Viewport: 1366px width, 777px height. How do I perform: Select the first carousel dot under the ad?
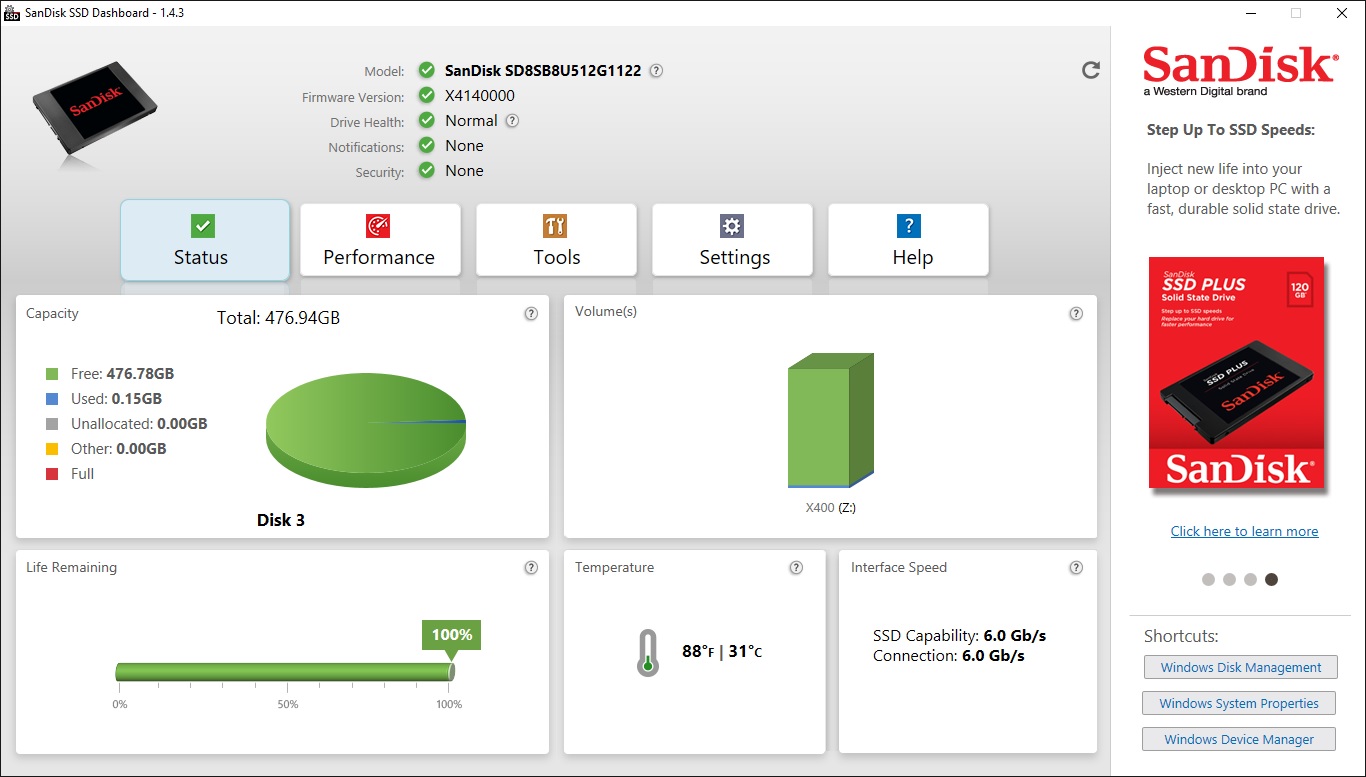[x=1208, y=579]
